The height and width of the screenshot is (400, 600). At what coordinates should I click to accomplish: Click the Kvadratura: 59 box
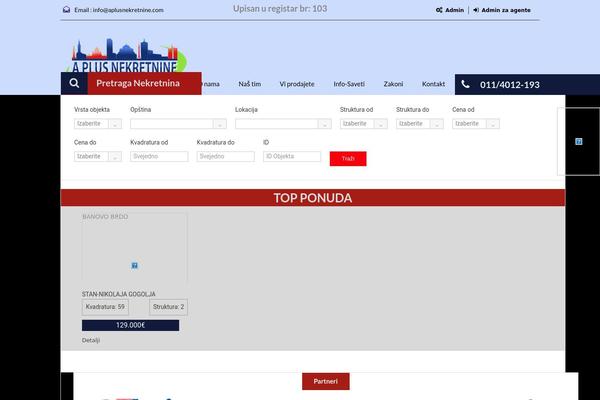point(105,307)
